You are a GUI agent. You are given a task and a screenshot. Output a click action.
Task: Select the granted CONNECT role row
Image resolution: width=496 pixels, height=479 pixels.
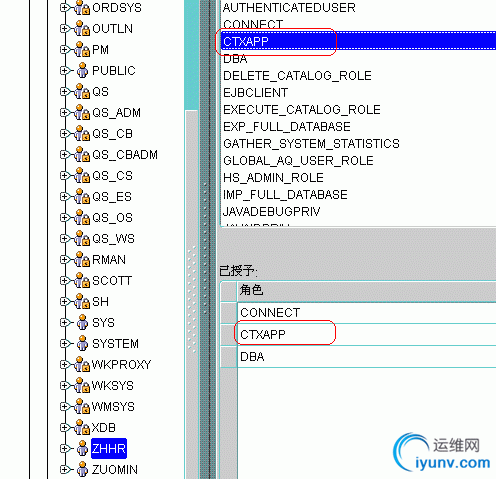367,313
